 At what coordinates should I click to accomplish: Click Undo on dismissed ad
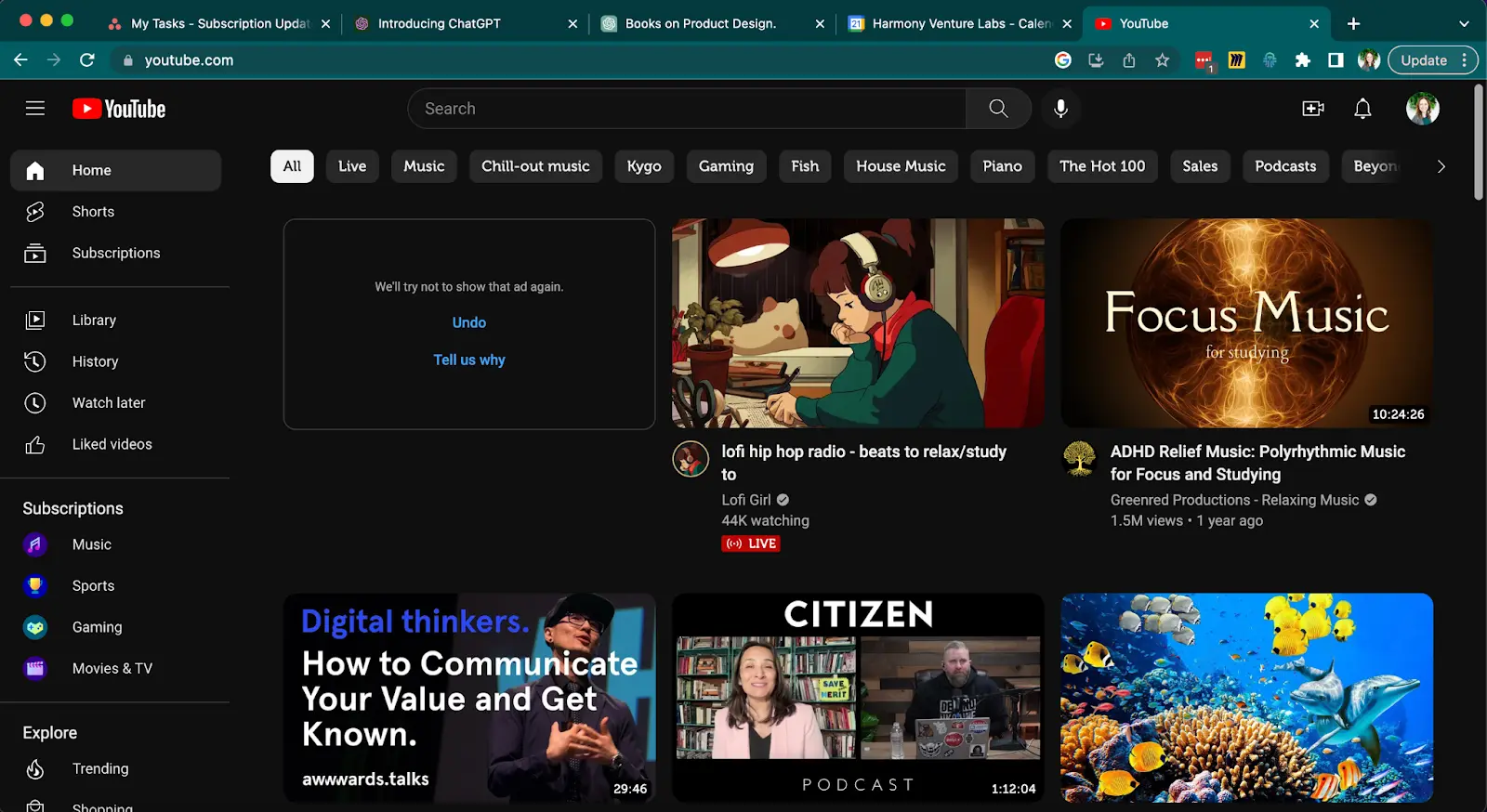point(469,322)
